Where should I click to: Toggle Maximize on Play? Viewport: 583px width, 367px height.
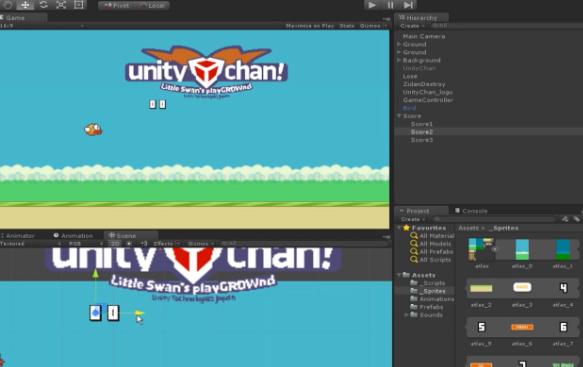coord(310,26)
